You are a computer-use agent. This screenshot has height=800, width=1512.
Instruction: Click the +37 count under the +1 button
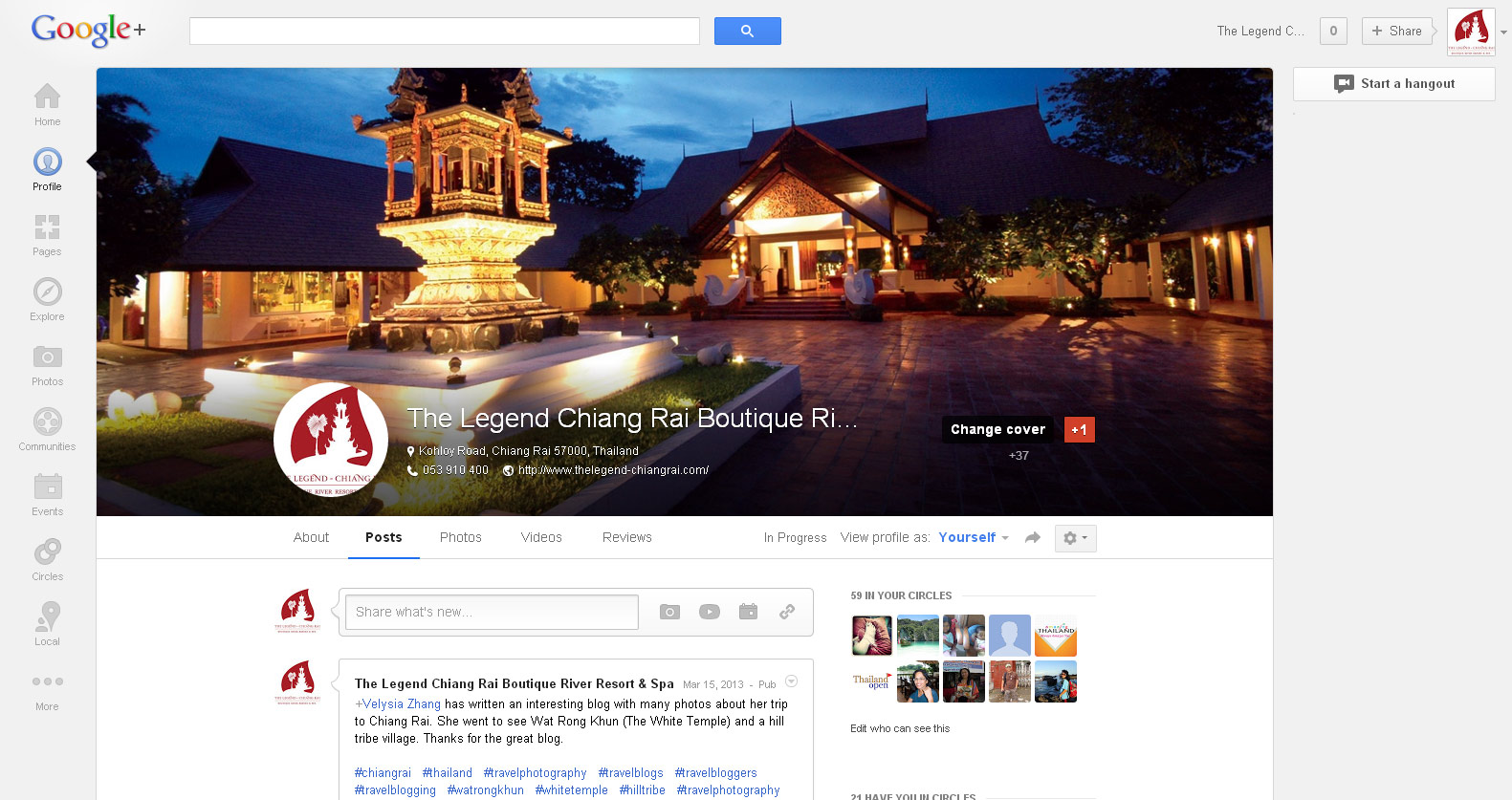(1019, 456)
